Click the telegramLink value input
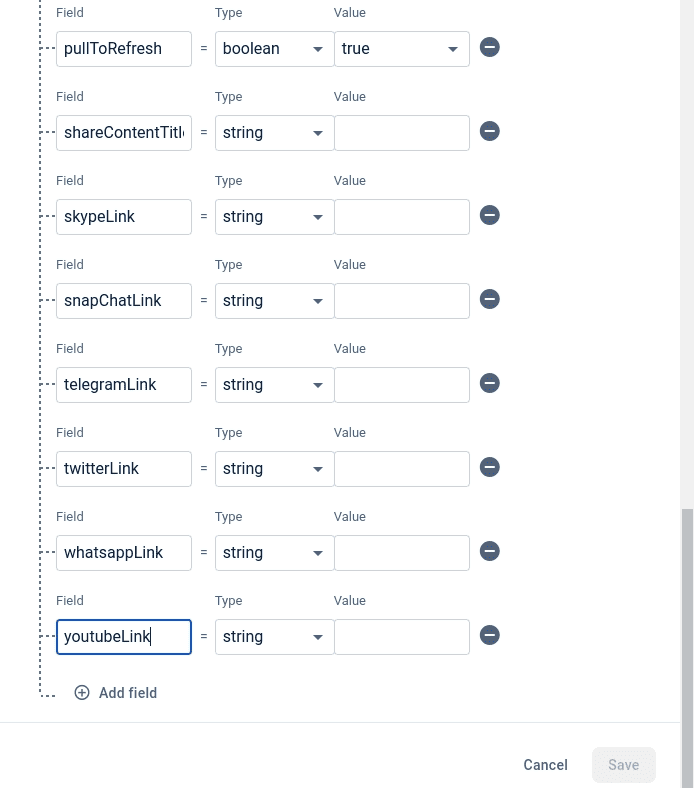Image resolution: width=694 pixels, height=788 pixels. coord(401,384)
